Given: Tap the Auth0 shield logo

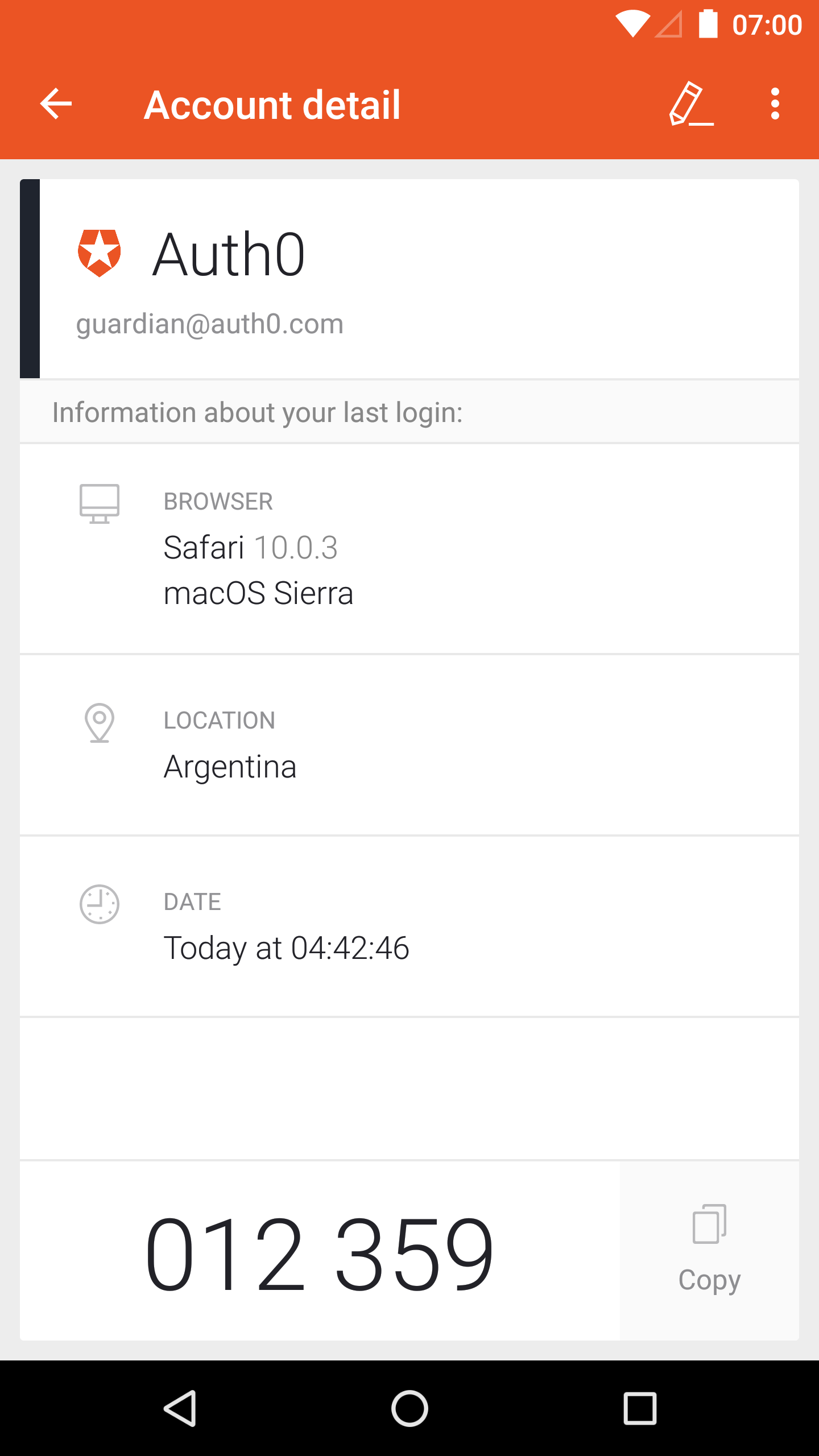Looking at the screenshot, I should pyautogui.click(x=100, y=254).
